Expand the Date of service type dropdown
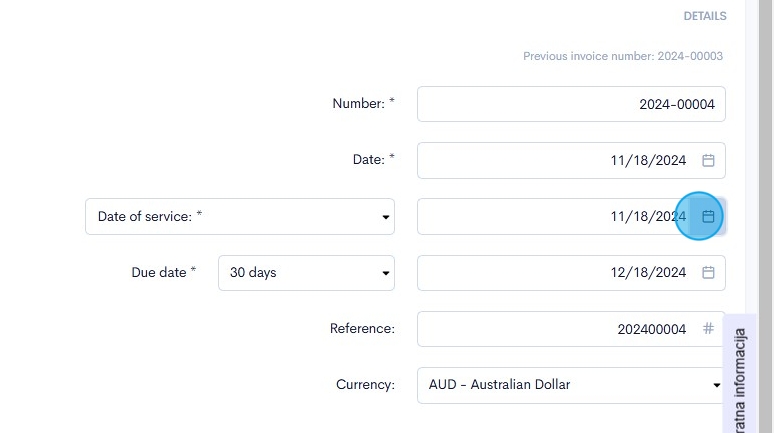This screenshot has width=774, height=433. point(240,216)
